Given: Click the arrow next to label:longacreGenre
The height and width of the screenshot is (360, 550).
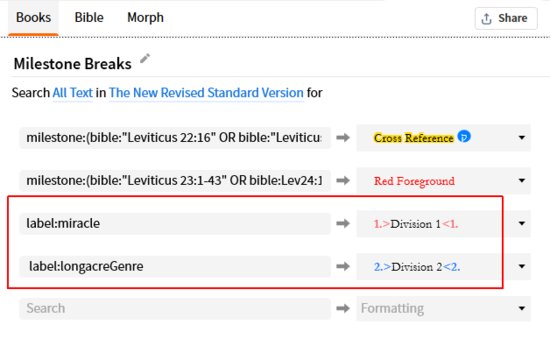Looking at the screenshot, I should pyautogui.click(x=343, y=266).
